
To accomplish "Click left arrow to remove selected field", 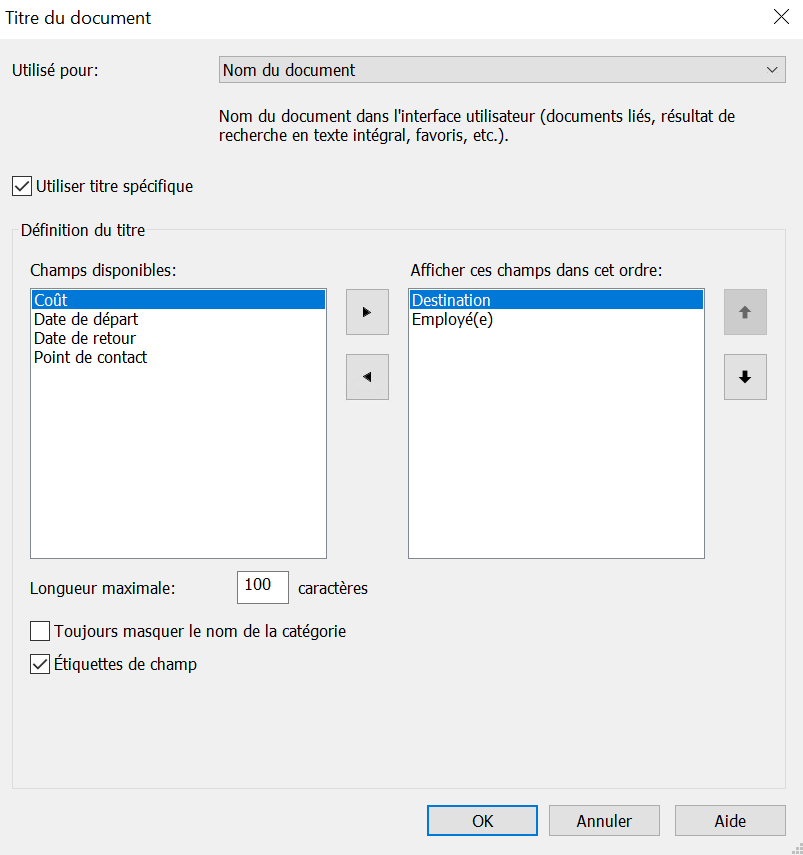I will 367,377.
